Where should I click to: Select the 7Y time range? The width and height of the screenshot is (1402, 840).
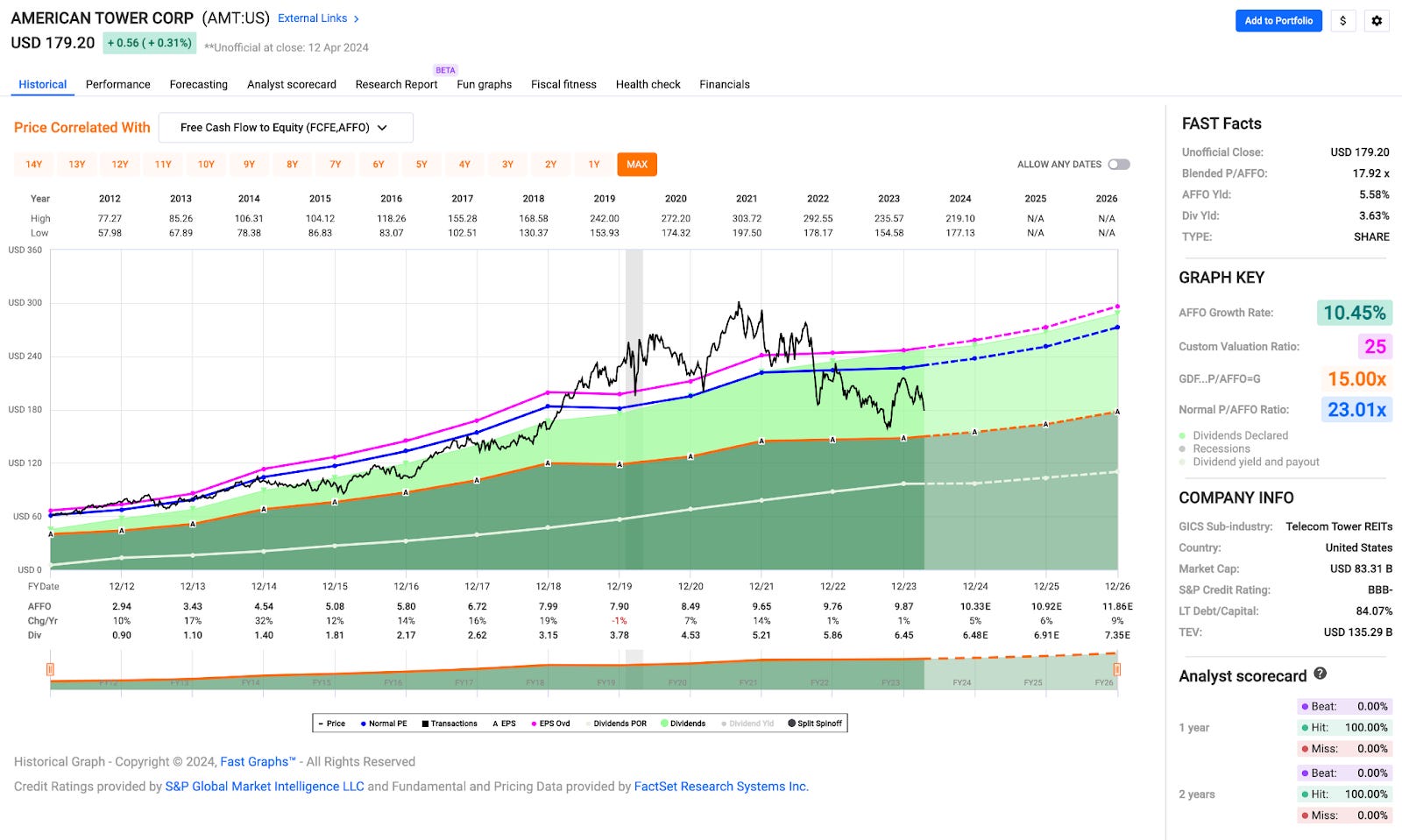[x=336, y=165]
